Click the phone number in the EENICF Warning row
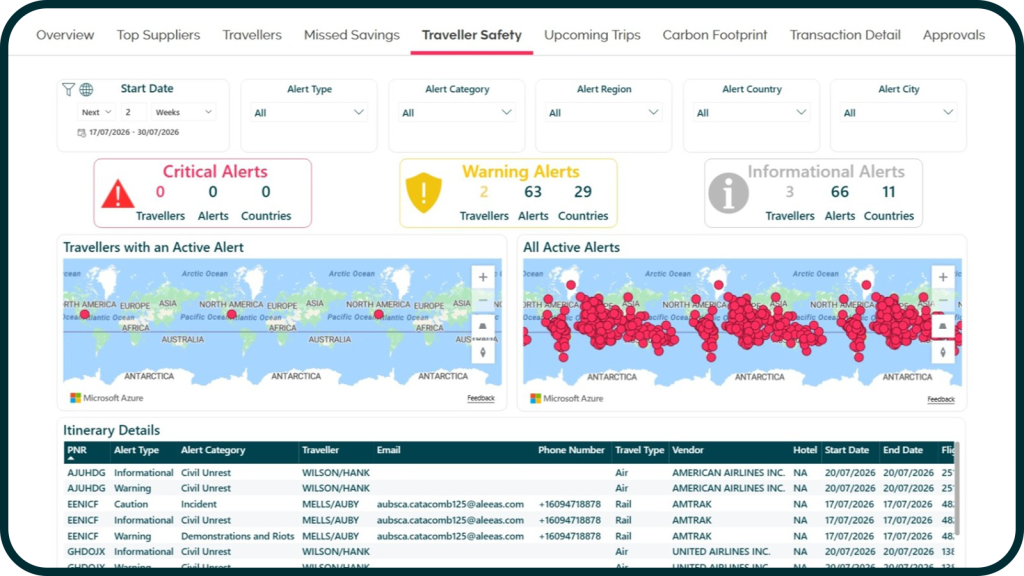The height and width of the screenshot is (576, 1024). point(569,536)
